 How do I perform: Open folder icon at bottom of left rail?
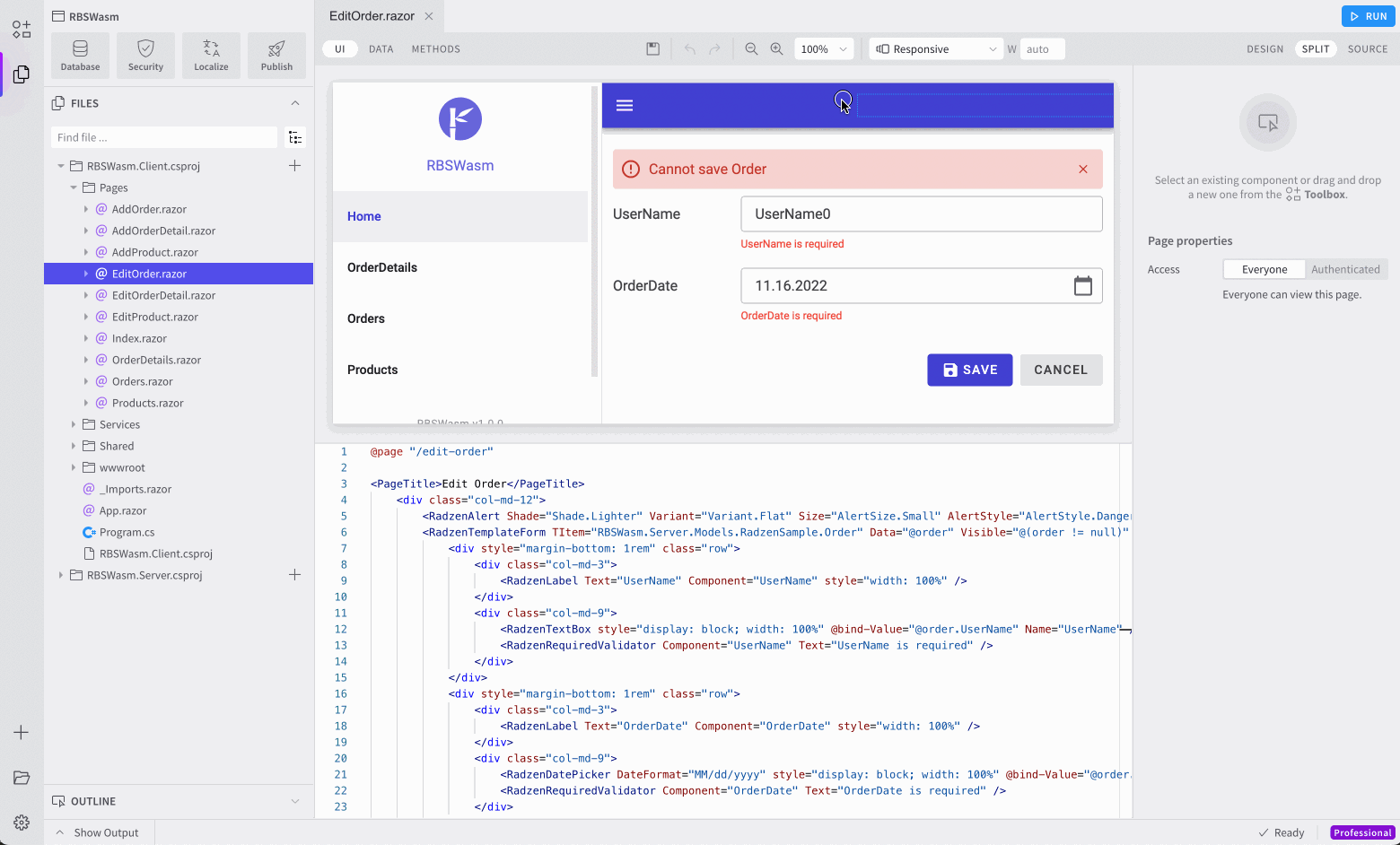22,778
